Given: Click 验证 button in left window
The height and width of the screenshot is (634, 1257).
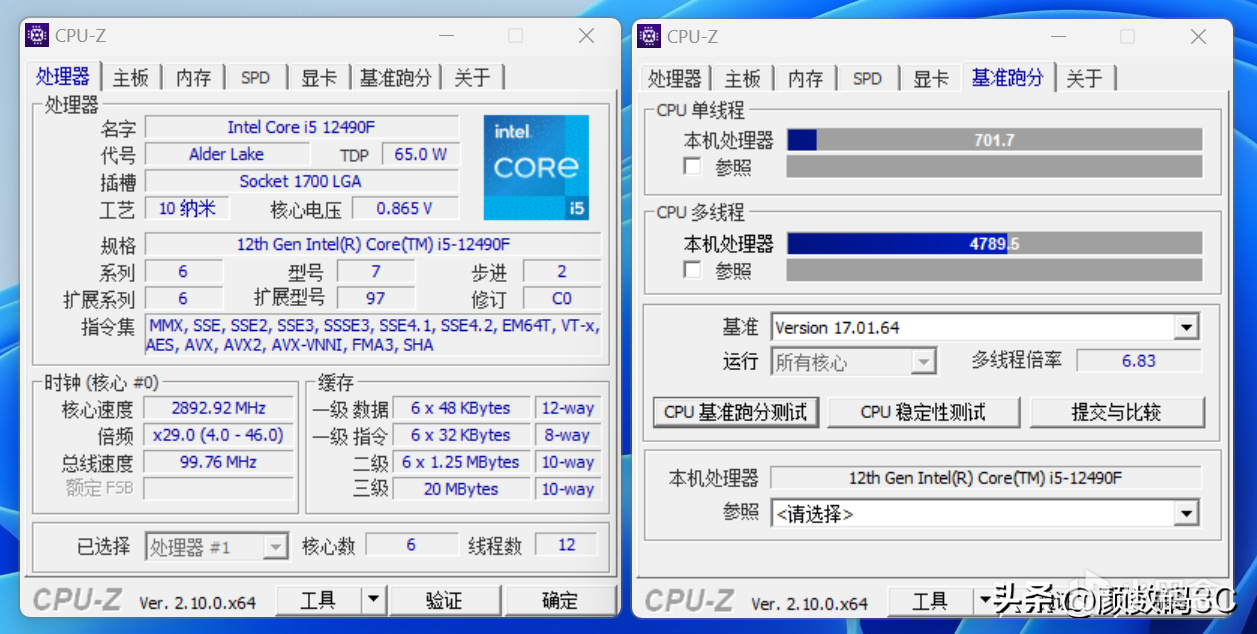Looking at the screenshot, I should click(x=444, y=600).
